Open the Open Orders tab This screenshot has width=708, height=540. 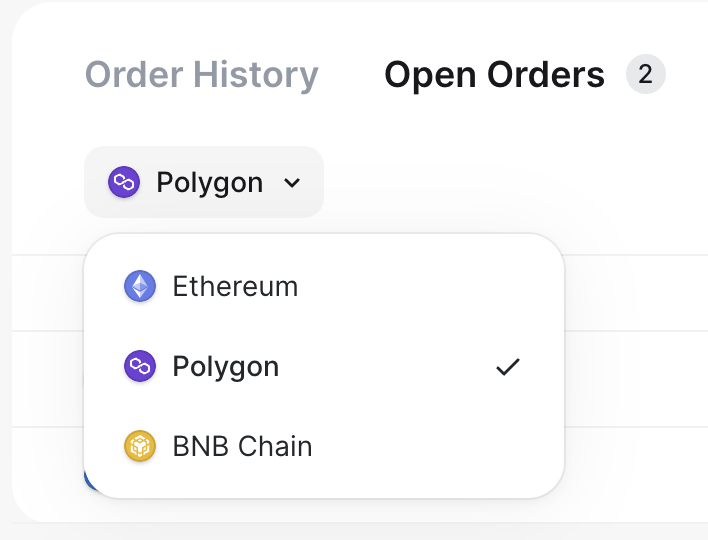tap(494, 75)
